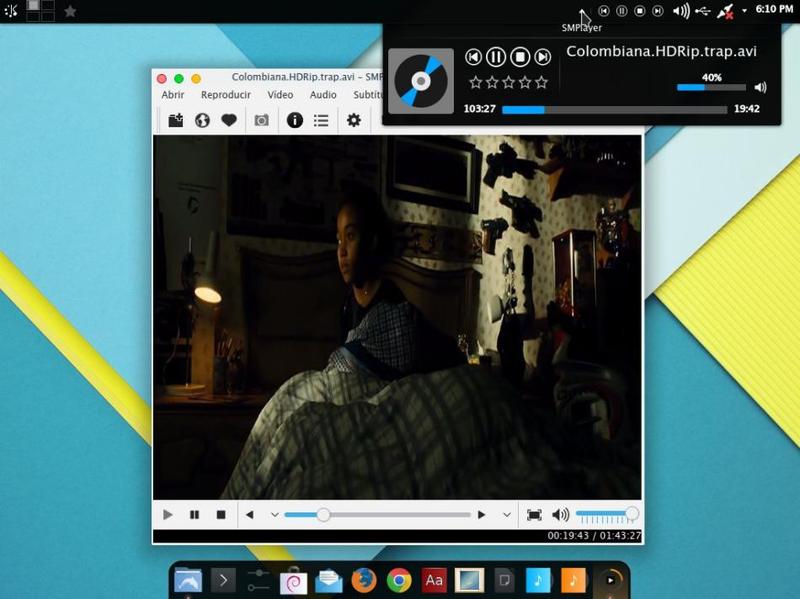Rate the track five stars
This screenshot has width=800, height=599.
tap(541, 82)
